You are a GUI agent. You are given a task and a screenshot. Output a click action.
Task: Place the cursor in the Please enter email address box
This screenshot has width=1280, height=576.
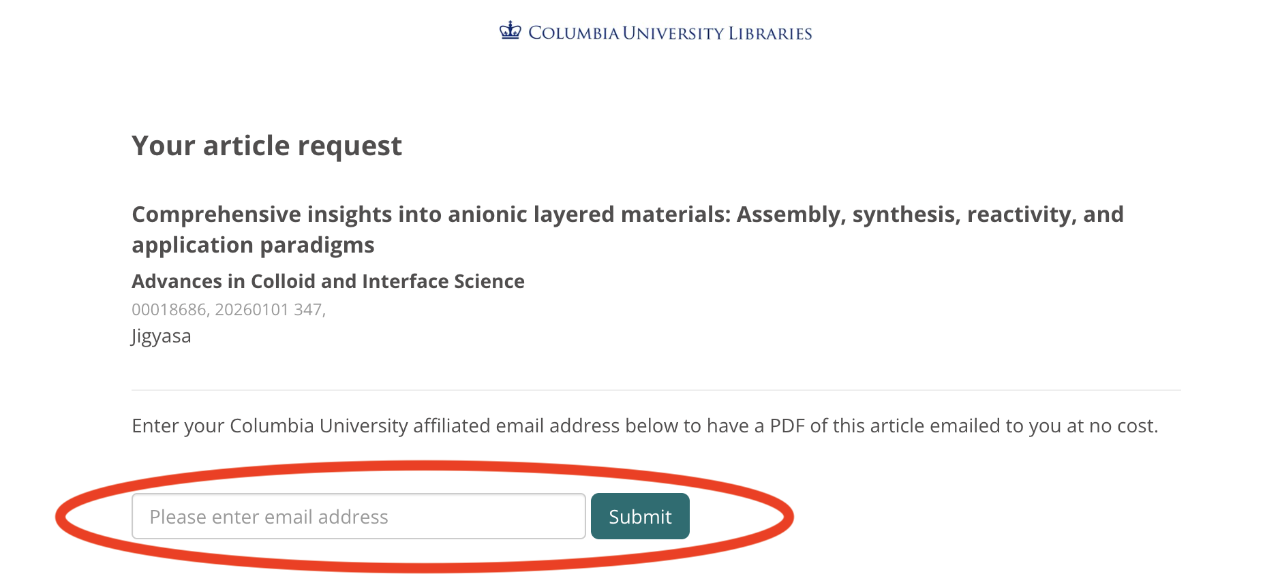pos(358,516)
